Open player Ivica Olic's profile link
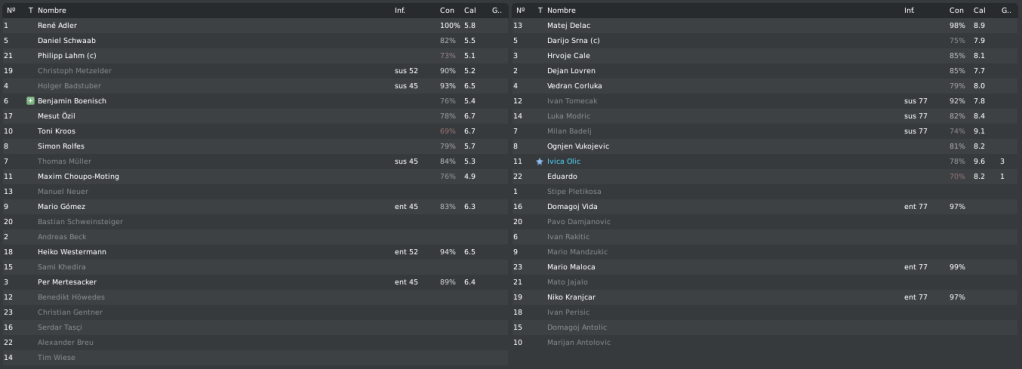The height and width of the screenshot is (369, 1022). (x=564, y=162)
